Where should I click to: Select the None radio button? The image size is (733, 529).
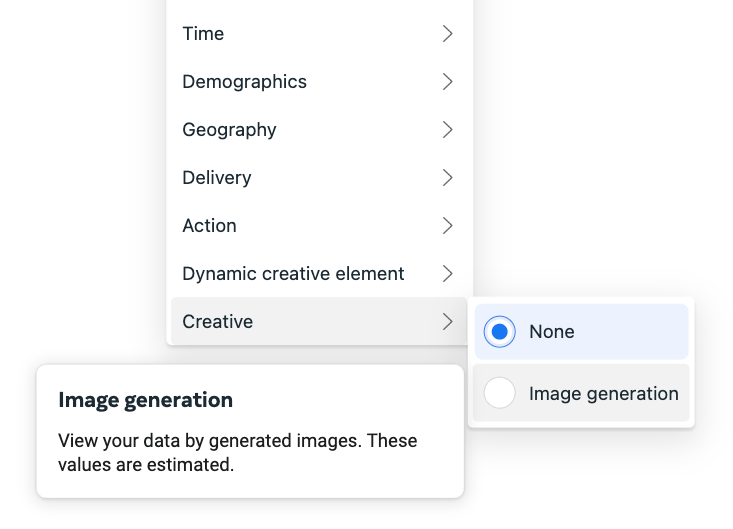[x=499, y=332]
